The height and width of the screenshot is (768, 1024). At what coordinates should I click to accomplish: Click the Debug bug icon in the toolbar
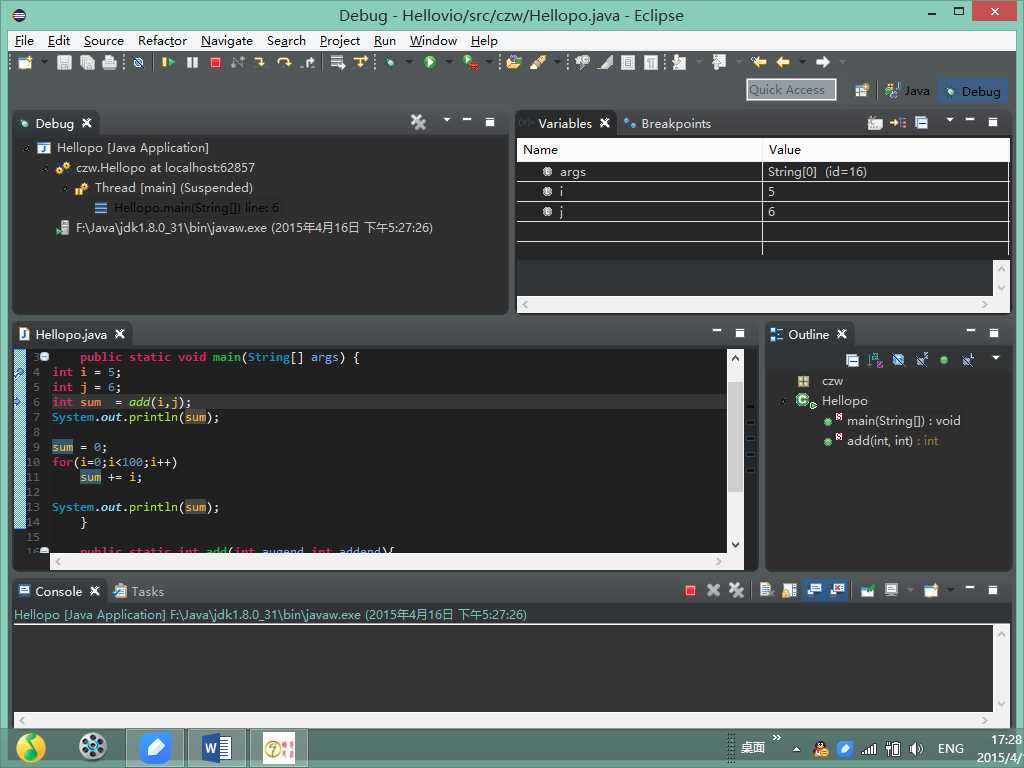point(390,63)
